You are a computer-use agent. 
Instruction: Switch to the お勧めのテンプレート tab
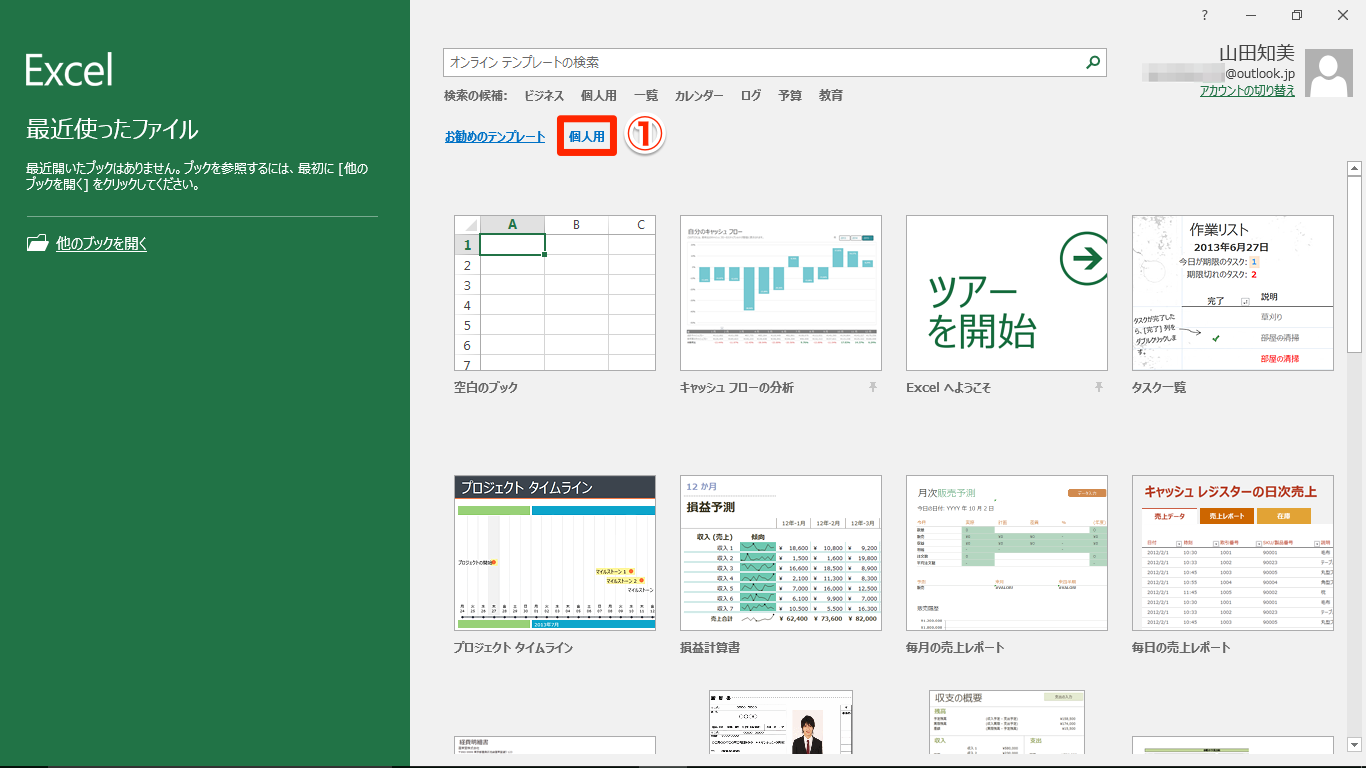coord(495,137)
